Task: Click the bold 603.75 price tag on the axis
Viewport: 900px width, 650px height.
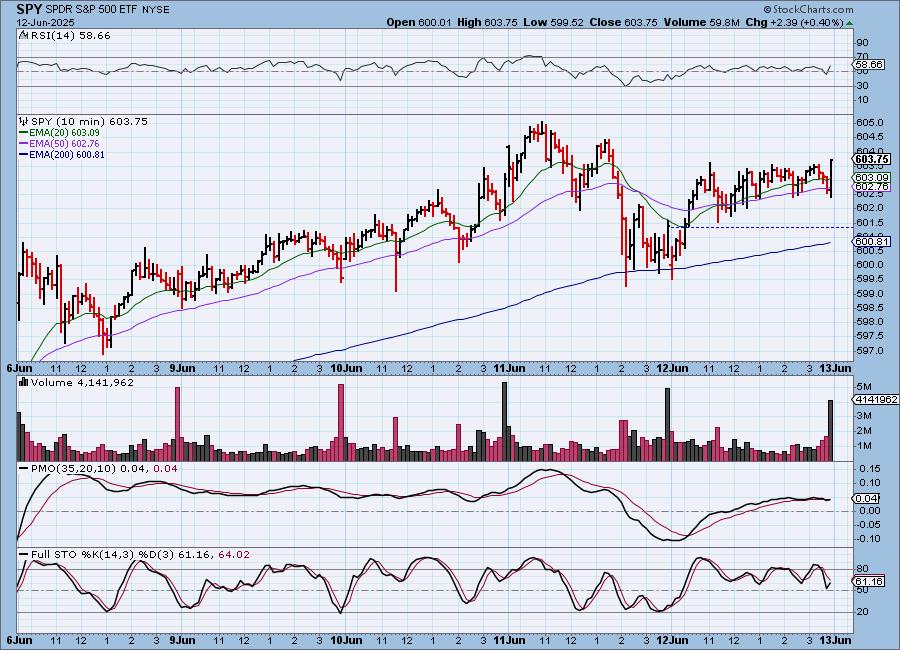Action: pyautogui.click(x=872, y=159)
